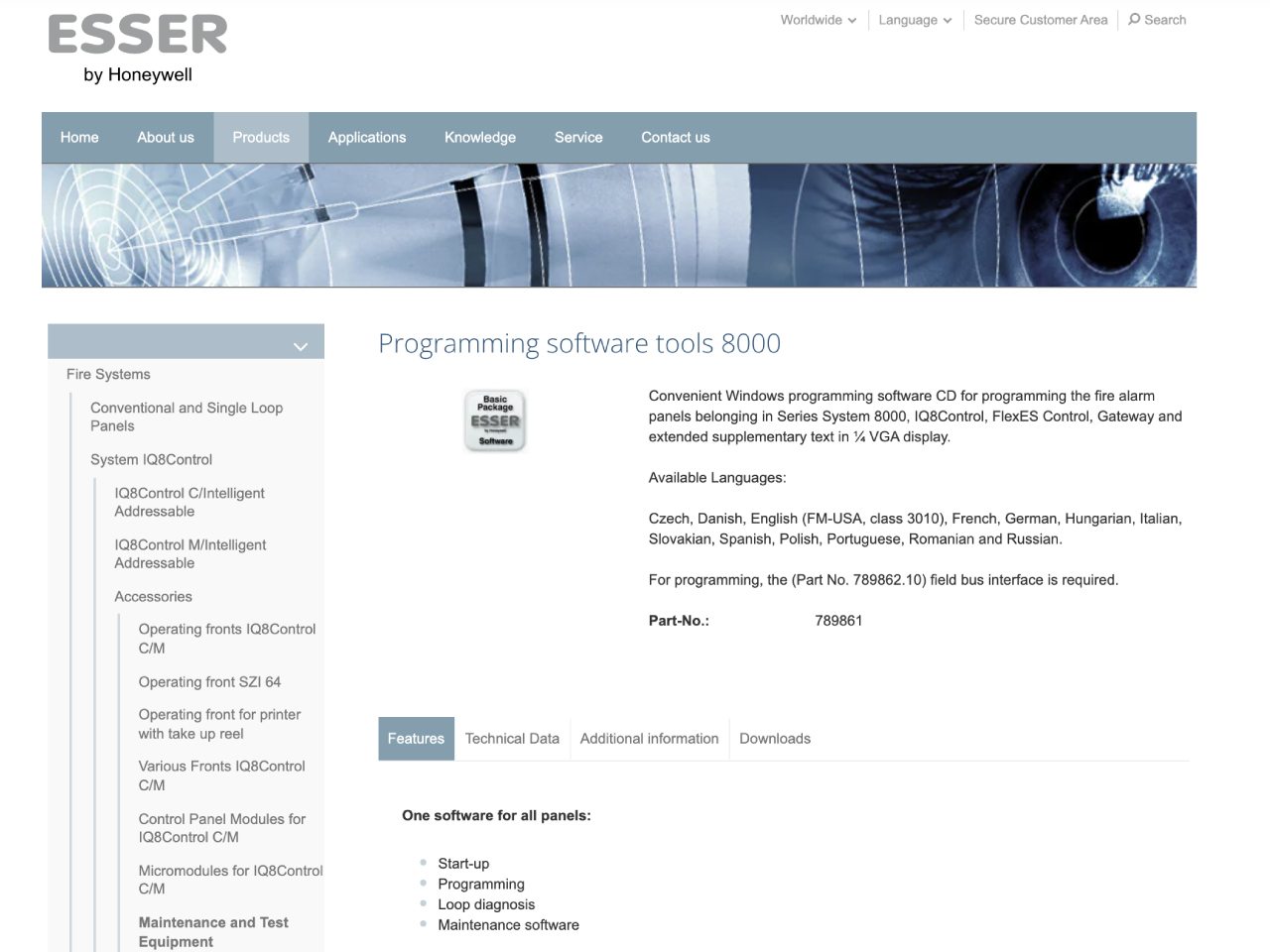Open the About us menu

pyautogui.click(x=166, y=137)
